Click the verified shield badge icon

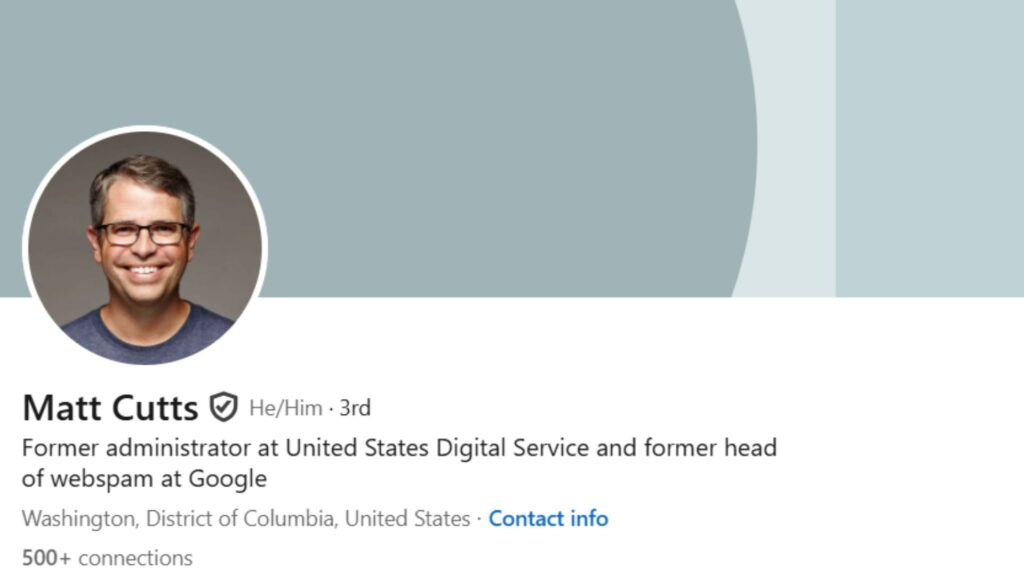coord(223,407)
